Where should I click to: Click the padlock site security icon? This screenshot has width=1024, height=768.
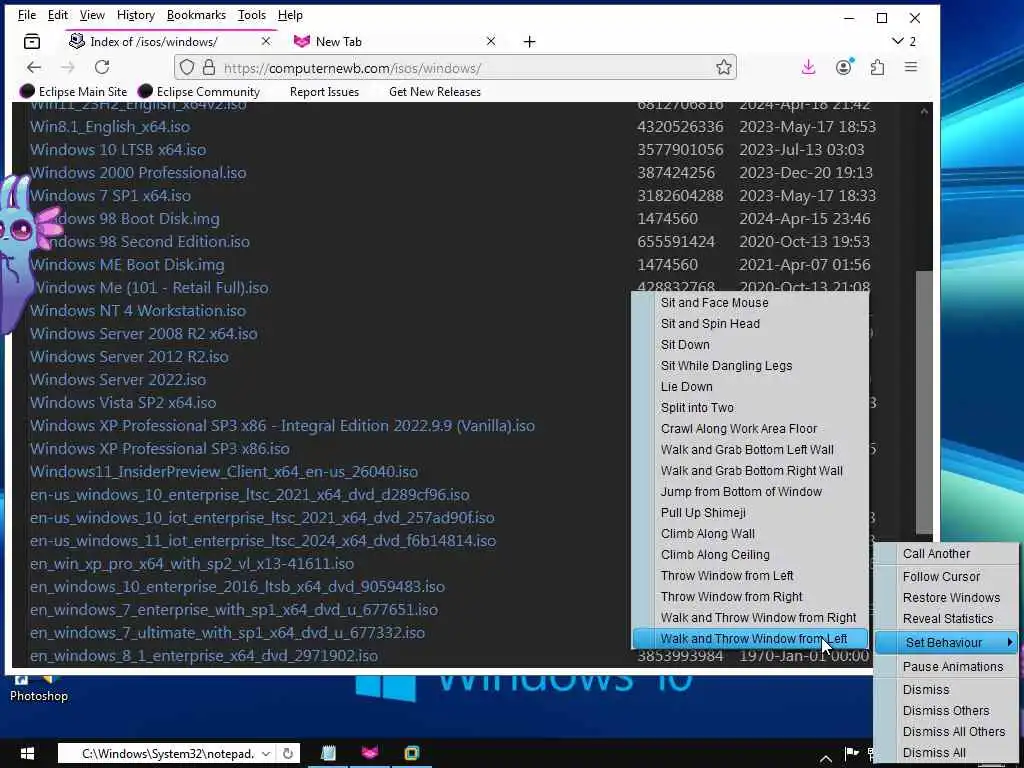point(209,67)
